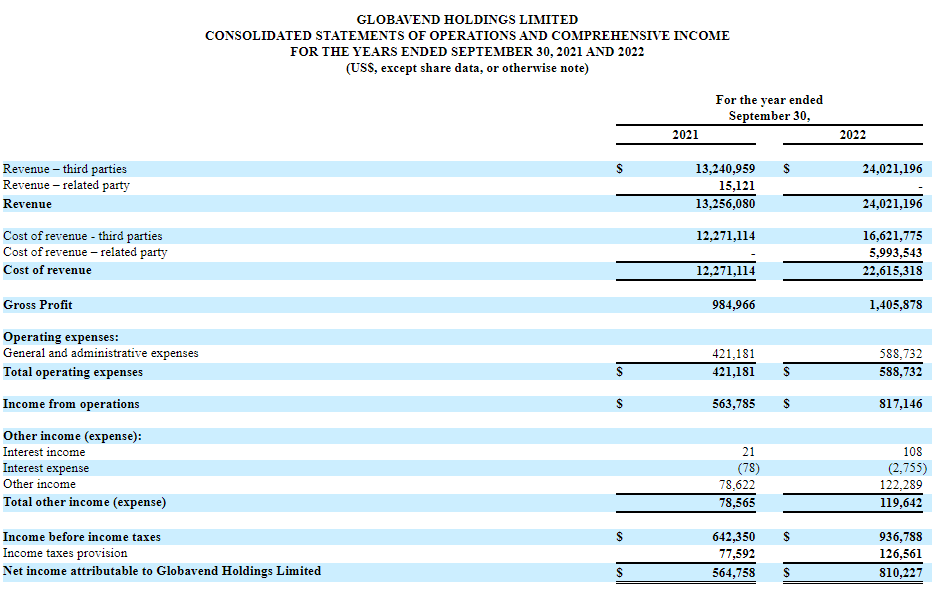Click the 2021 income from operations 563,785
The width and height of the screenshot is (937, 589).
pos(732,404)
